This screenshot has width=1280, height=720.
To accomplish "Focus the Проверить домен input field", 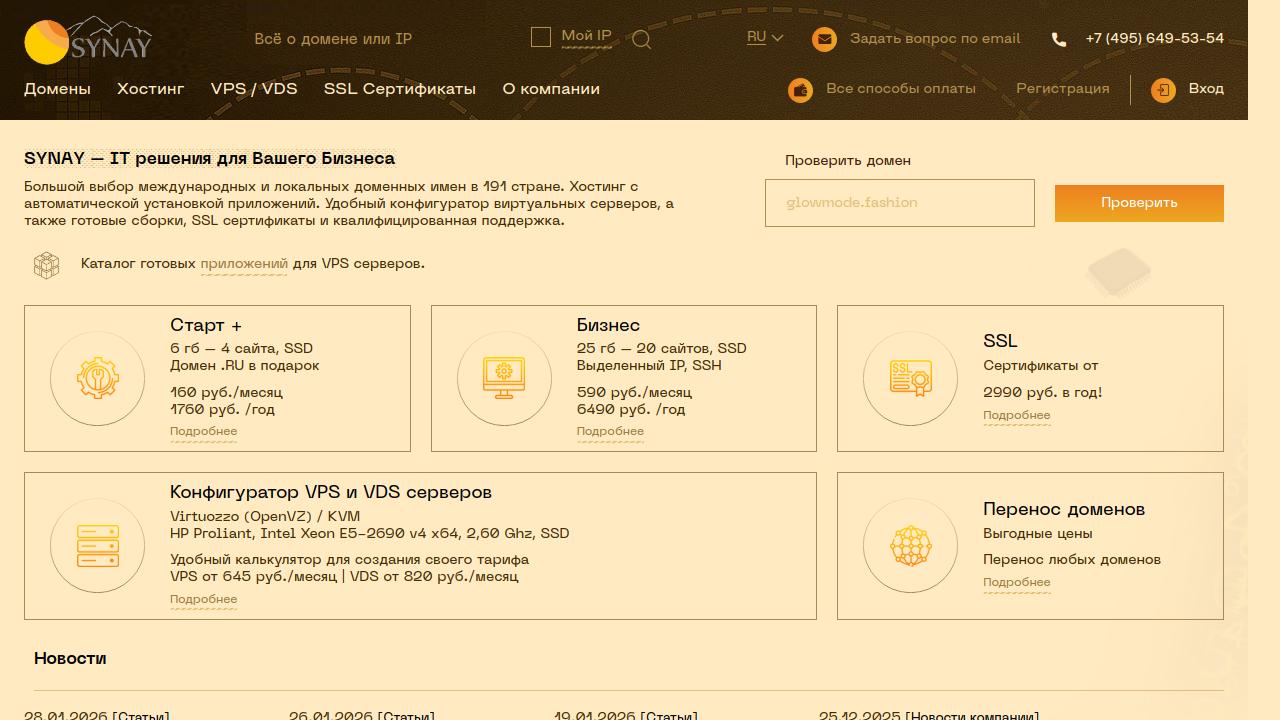I will tap(900, 203).
